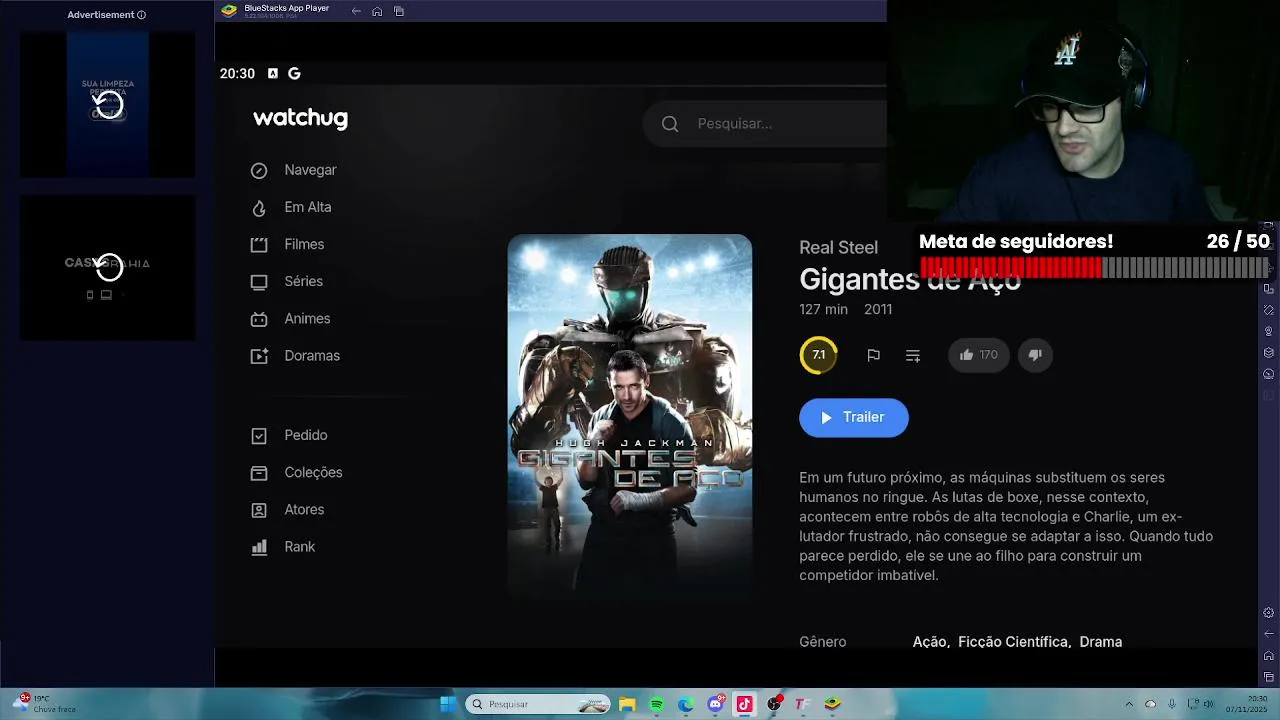Image resolution: width=1280 pixels, height=720 pixels.
Task: Go to Séries in sidebar
Action: pyautogui.click(x=303, y=281)
